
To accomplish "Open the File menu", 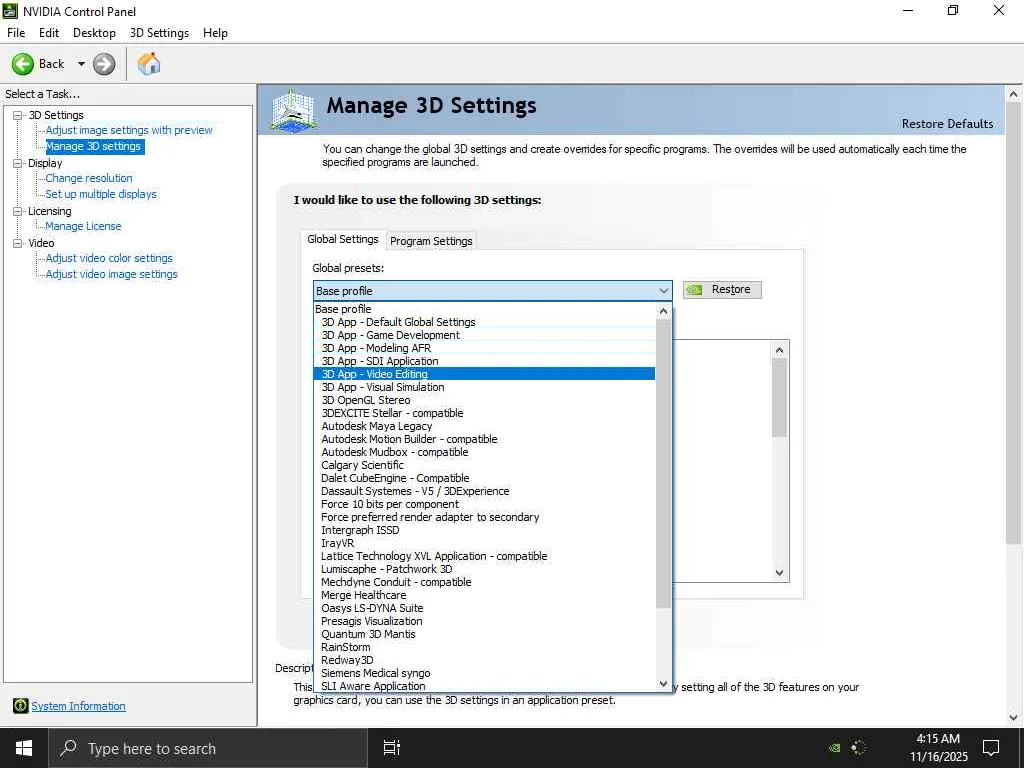I will pos(16,33).
